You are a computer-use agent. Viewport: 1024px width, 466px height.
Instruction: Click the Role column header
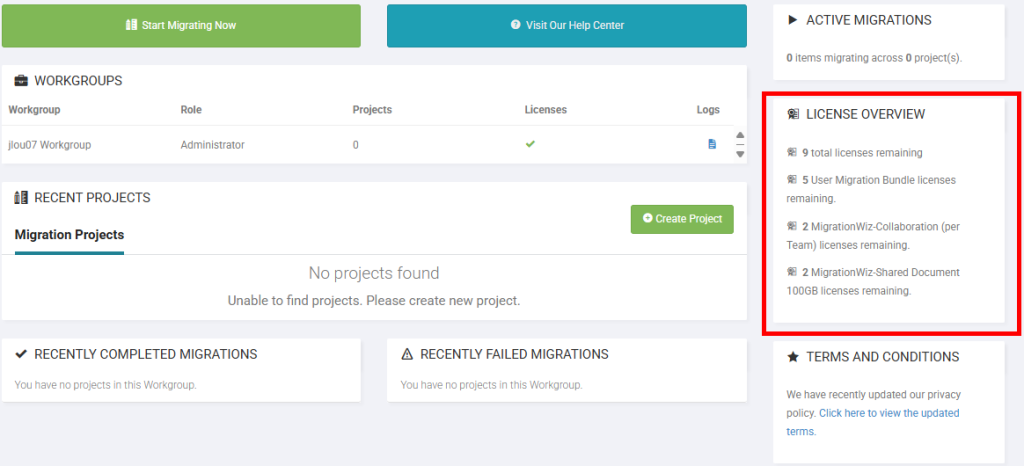point(191,110)
